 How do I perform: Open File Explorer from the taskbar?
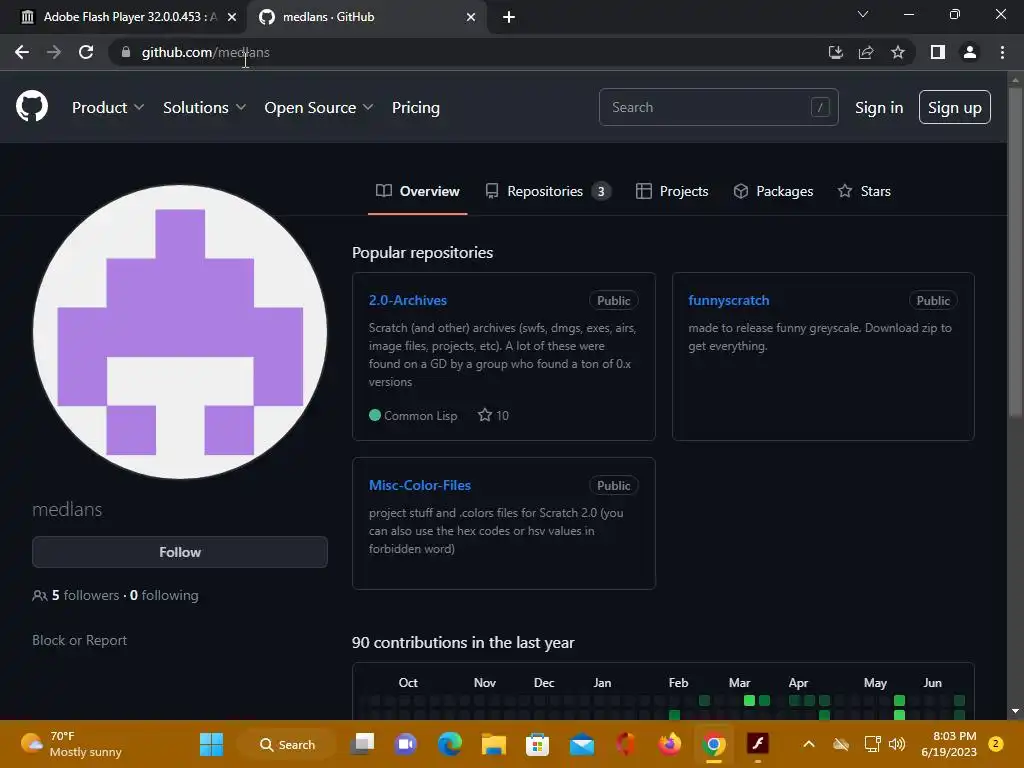pos(494,744)
